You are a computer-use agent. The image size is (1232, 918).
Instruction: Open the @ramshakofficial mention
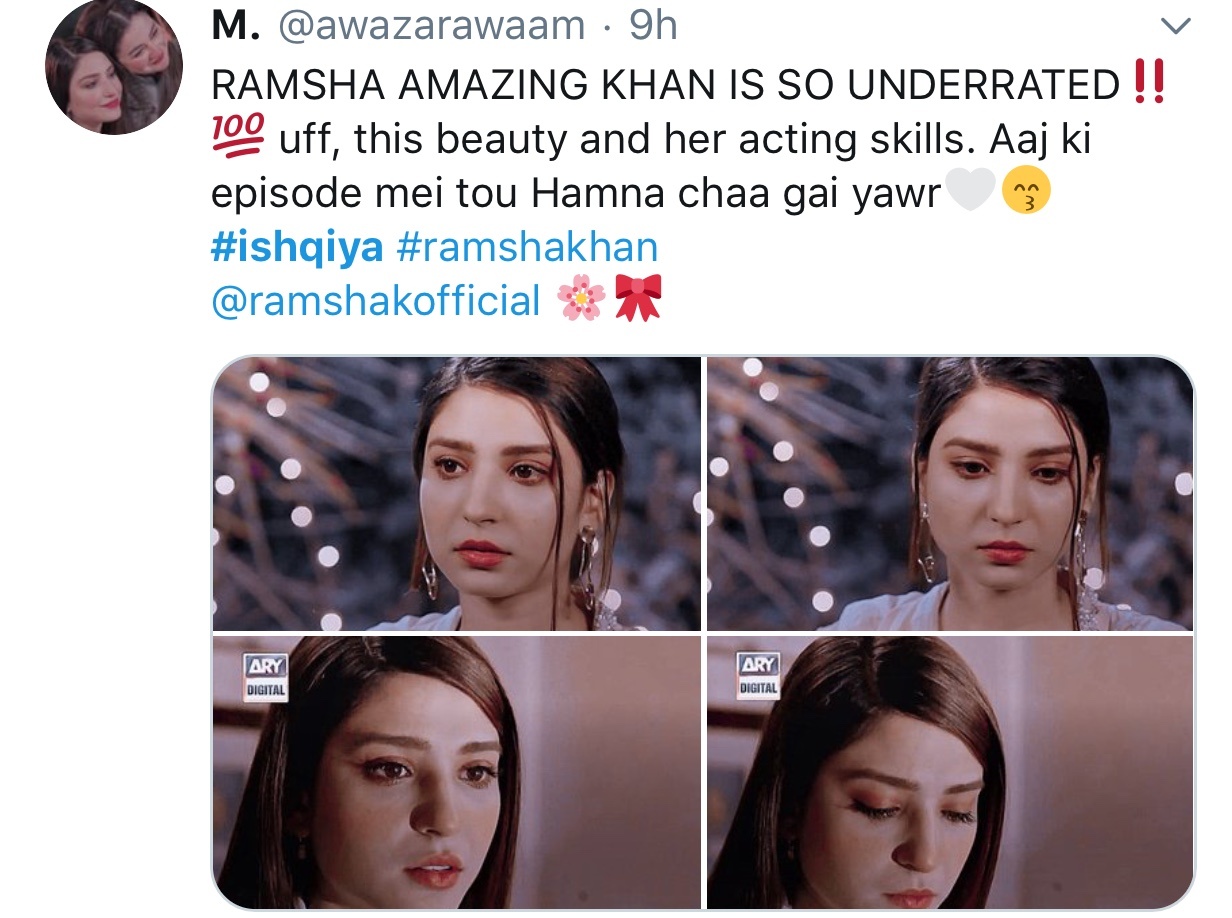[375, 300]
